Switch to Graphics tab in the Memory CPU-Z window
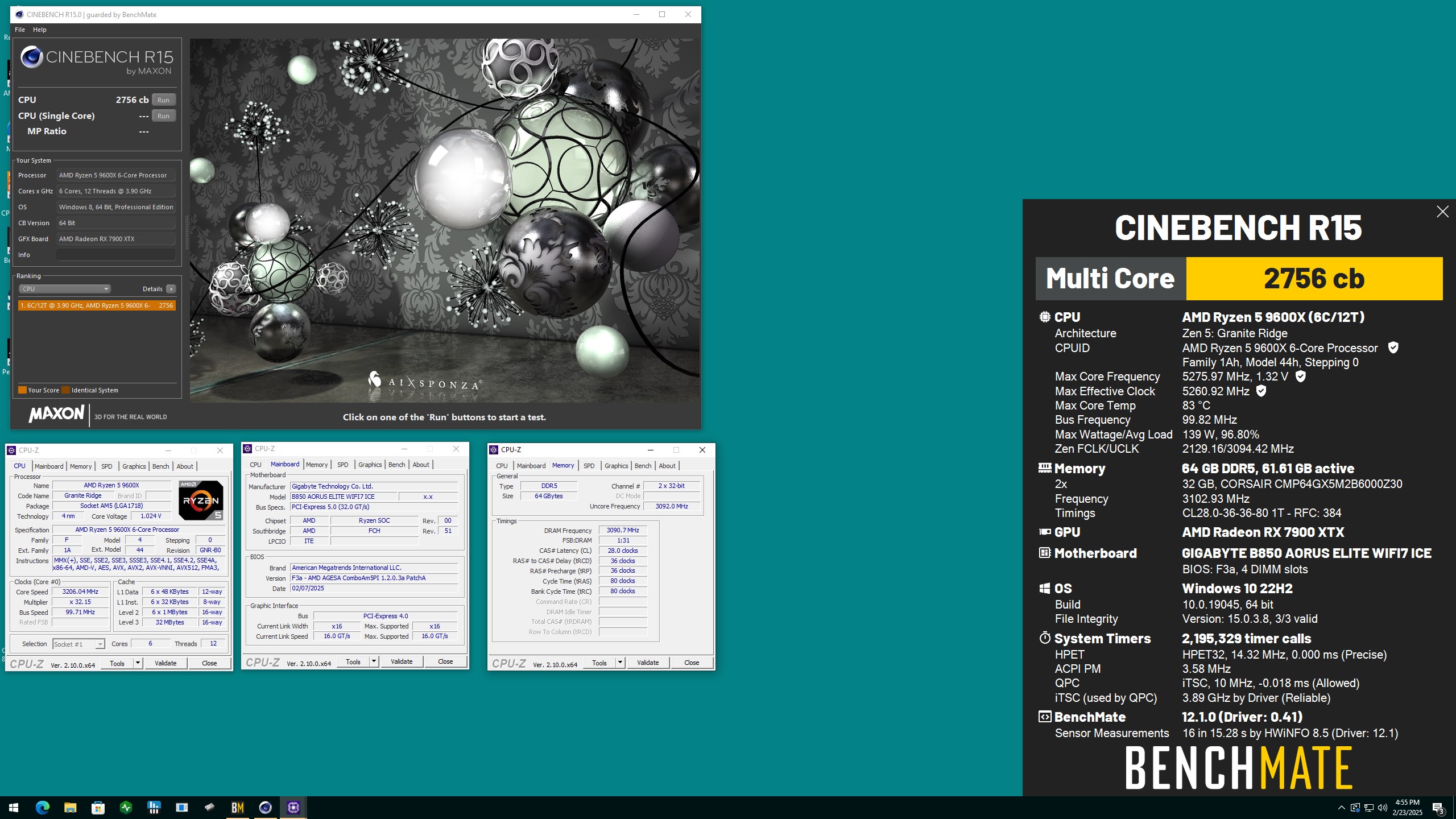This screenshot has width=1456, height=819. point(616,466)
